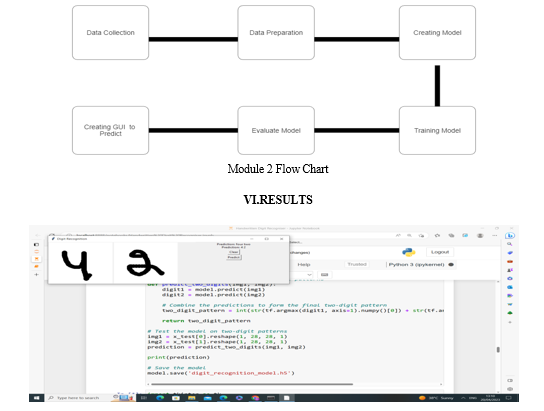Click the 'Data Preparation' flowchart box
This screenshot has height=411, width=544.
[276, 33]
